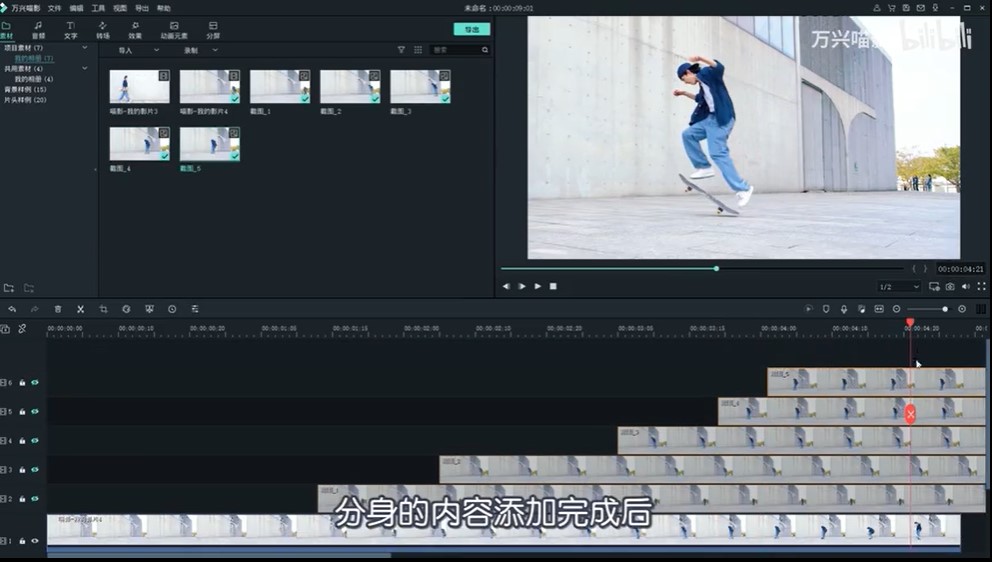
Task: Delete selected clip with trash icon
Action: [x=58, y=309]
